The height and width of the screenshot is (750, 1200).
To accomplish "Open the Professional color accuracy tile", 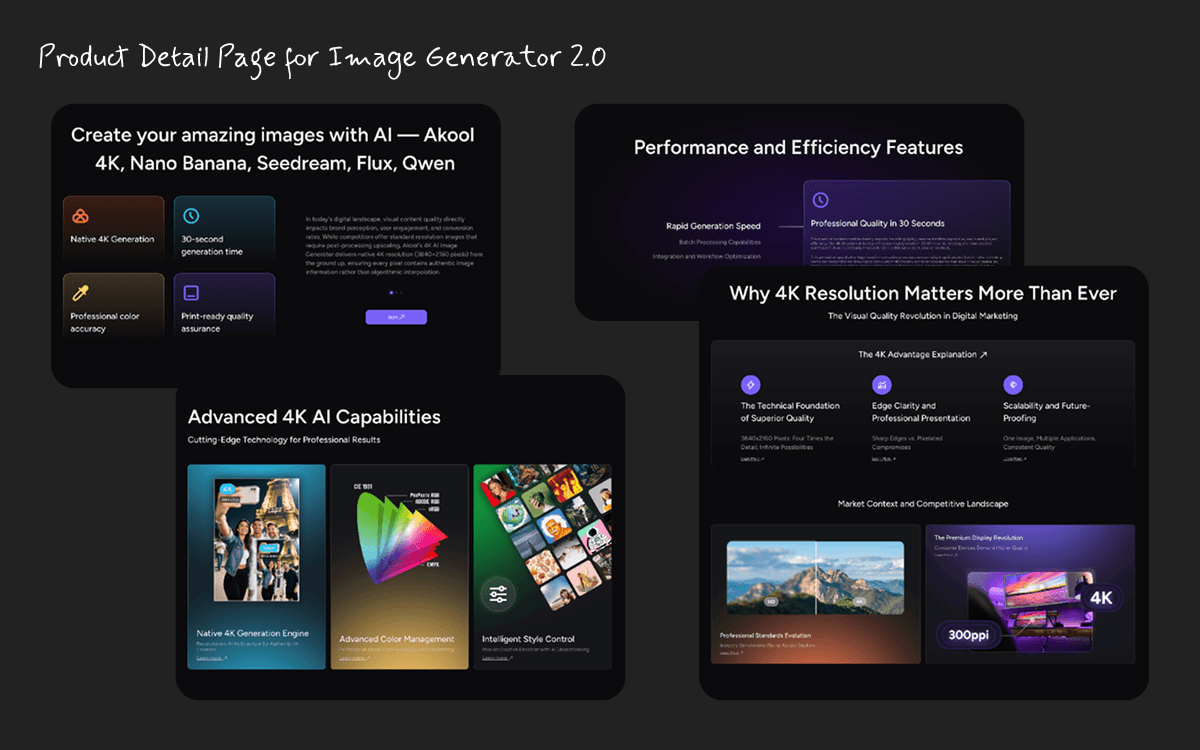I will (x=113, y=305).
